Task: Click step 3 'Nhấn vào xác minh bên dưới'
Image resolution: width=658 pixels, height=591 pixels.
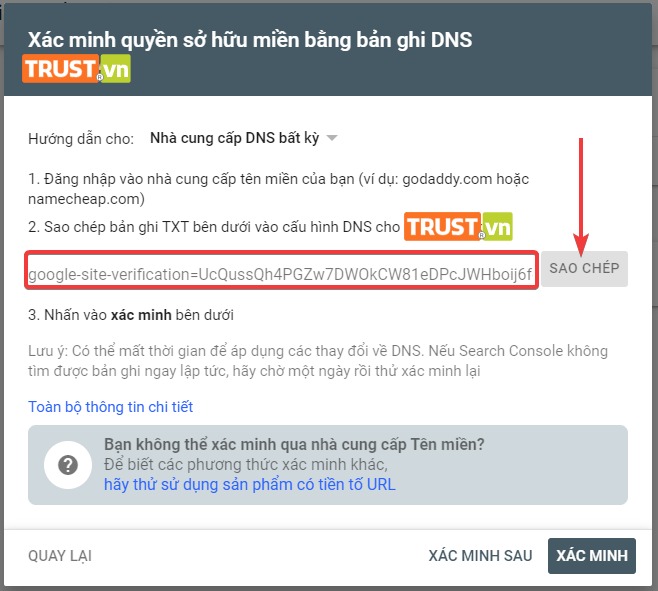Action: click(x=131, y=315)
